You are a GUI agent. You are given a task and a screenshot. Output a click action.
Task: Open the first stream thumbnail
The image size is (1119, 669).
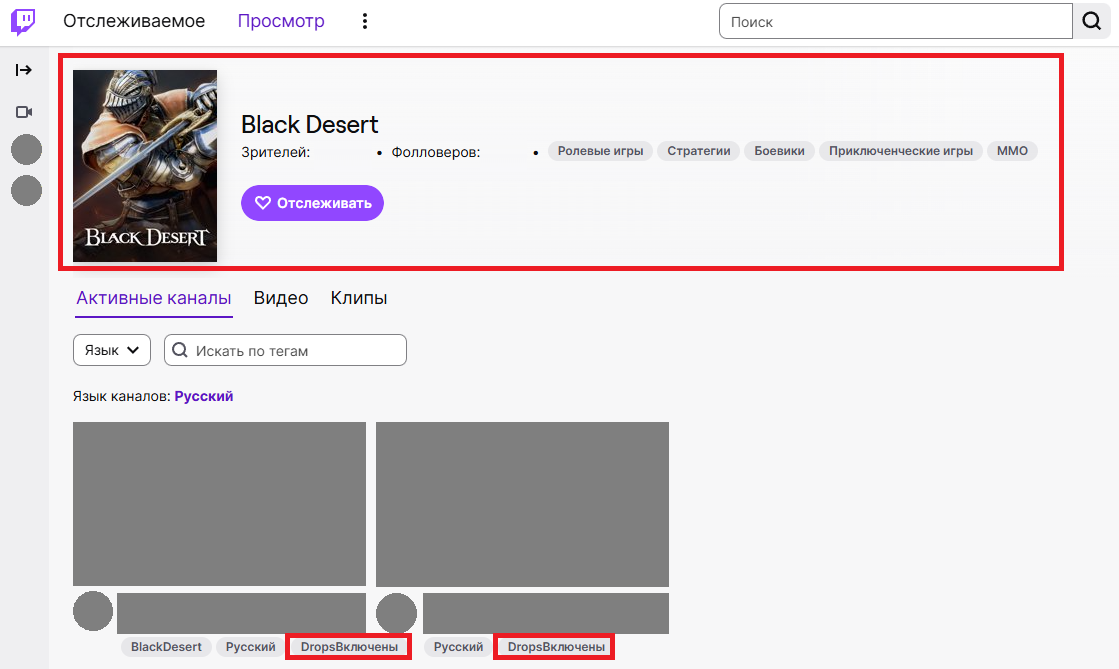point(219,504)
